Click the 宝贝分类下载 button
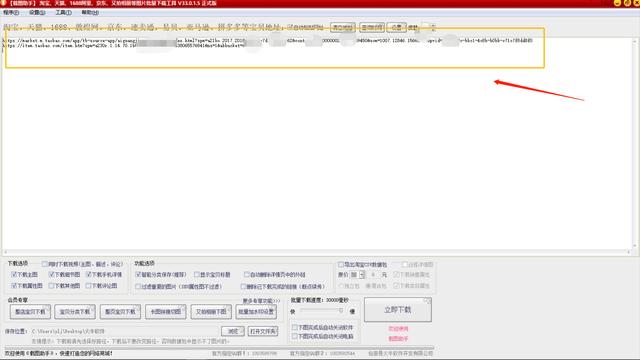The width and height of the screenshot is (640, 360). point(75,312)
